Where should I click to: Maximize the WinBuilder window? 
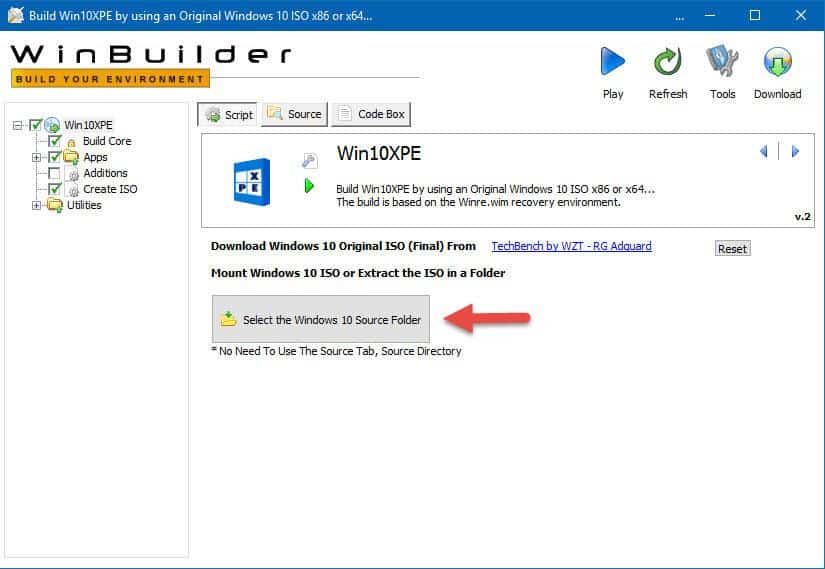pos(754,15)
